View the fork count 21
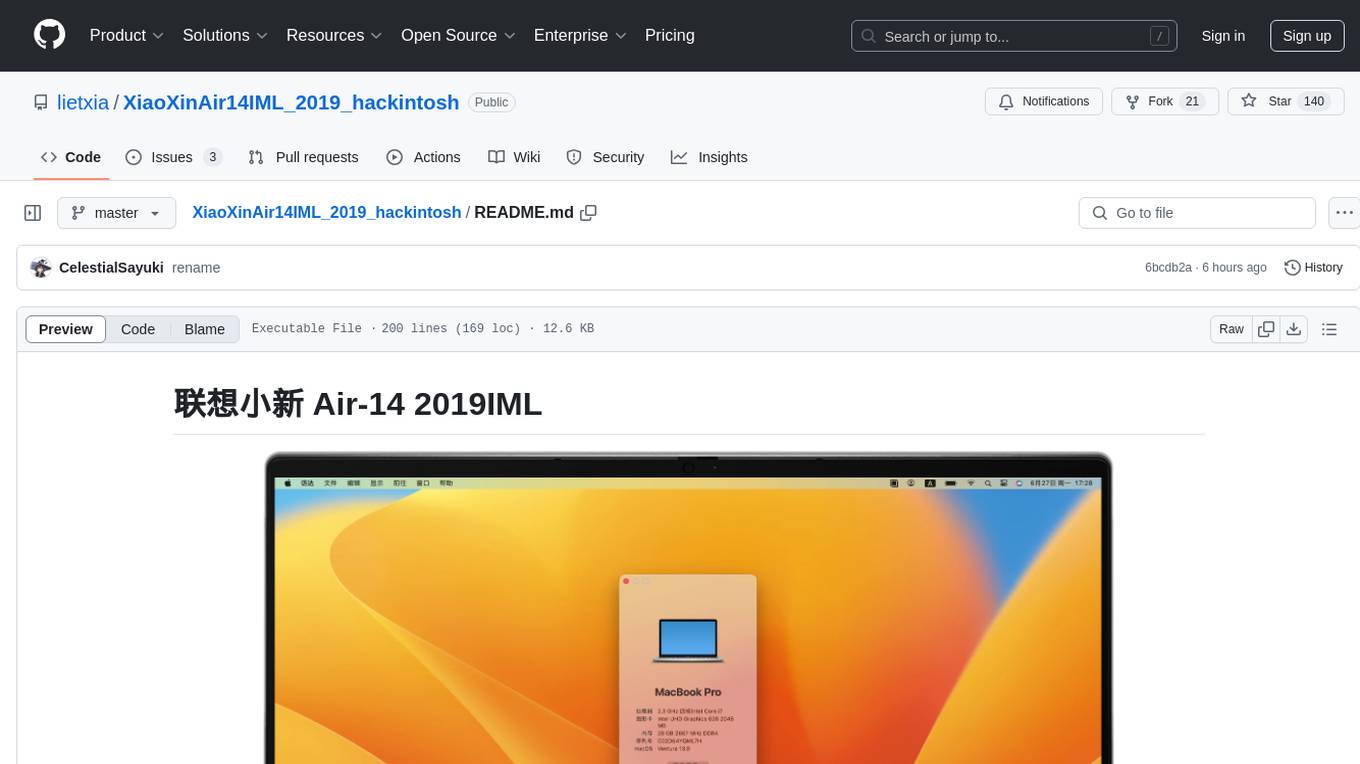1360x764 pixels. tap(1192, 102)
